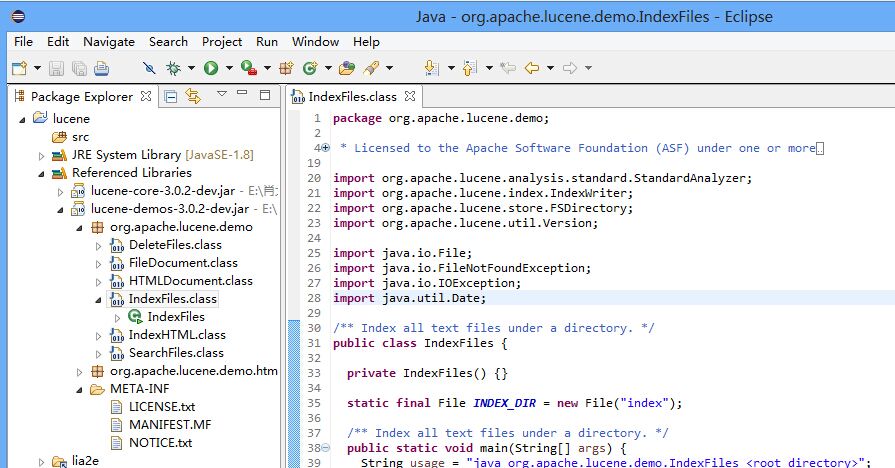Expand JRE System Library node

pyautogui.click(x=41, y=156)
